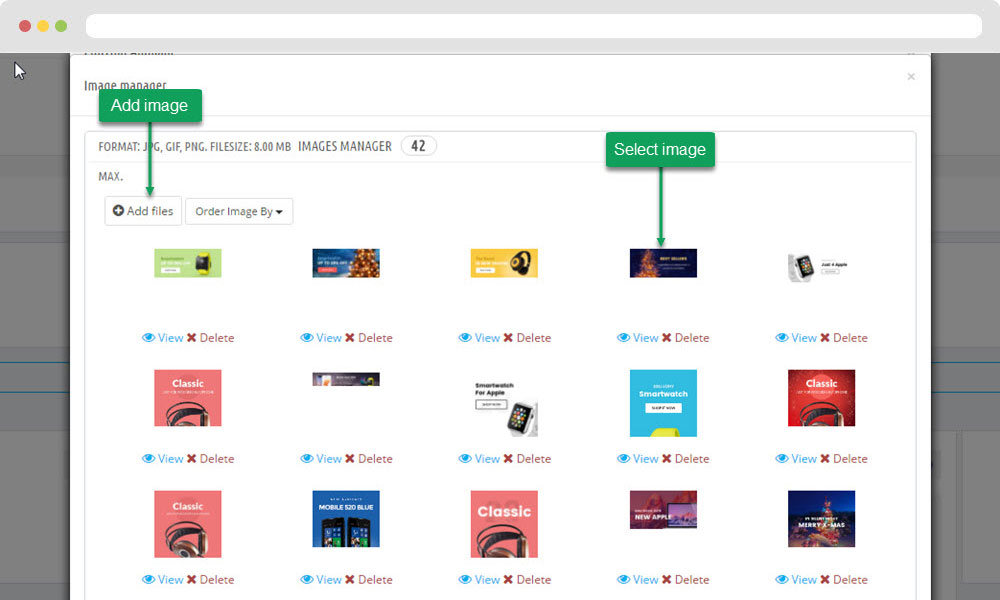Click eye icon under Smartwatch For Apple image
1000x600 pixels.
tap(465, 459)
